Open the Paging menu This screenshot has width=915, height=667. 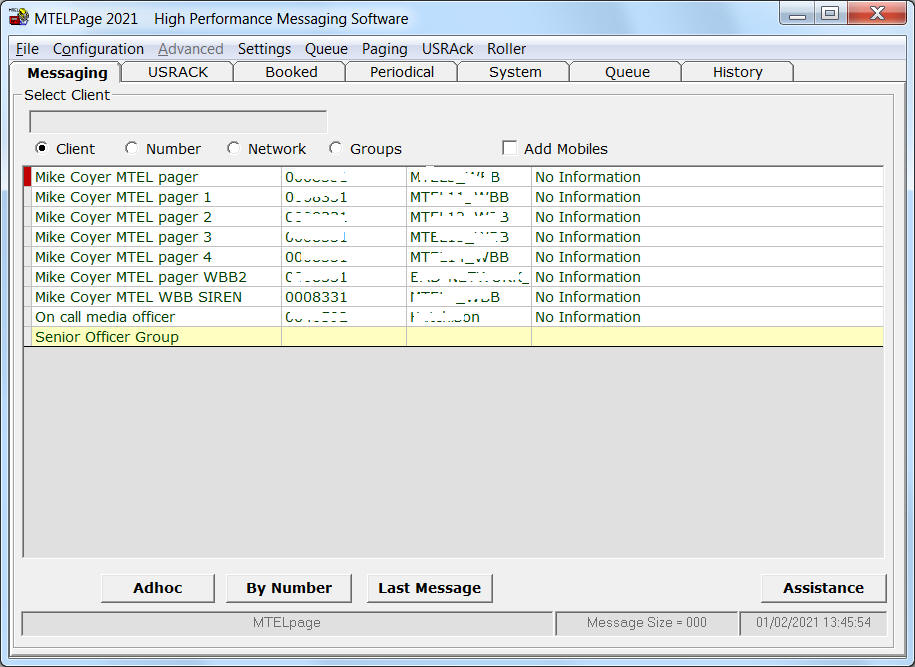click(x=384, y=49)
